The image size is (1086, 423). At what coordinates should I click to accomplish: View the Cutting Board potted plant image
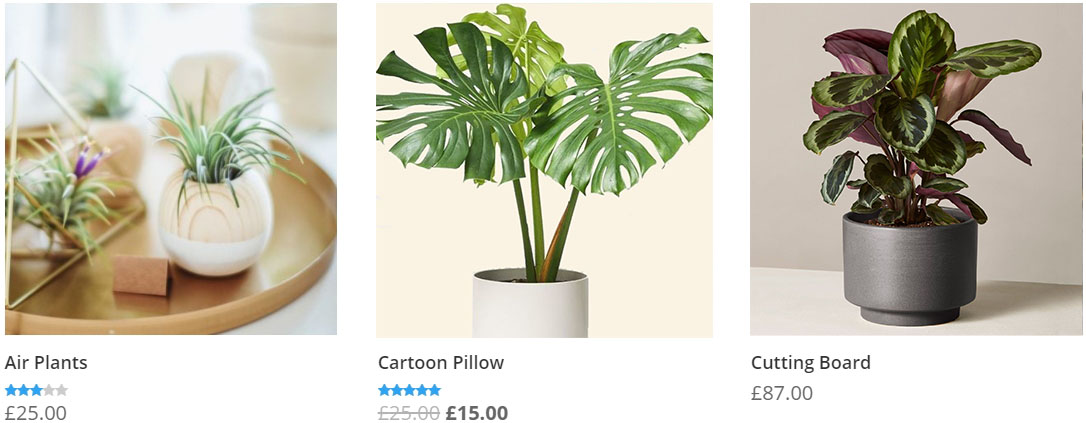916,169
